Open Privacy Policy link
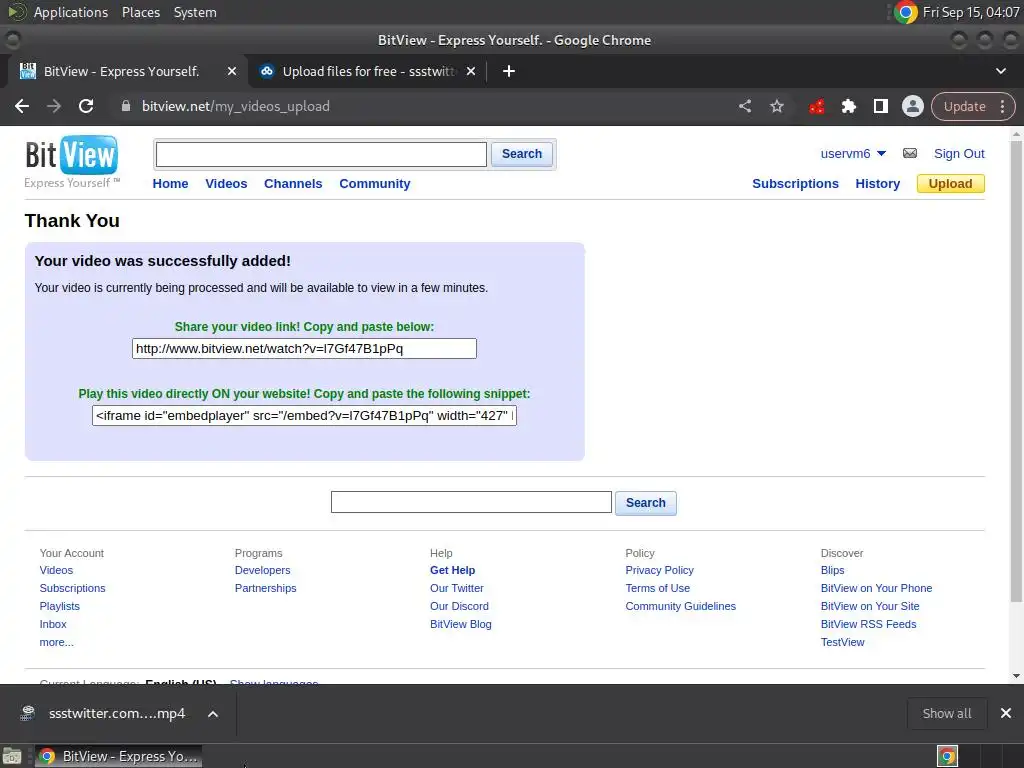 [x=660, y=570]
